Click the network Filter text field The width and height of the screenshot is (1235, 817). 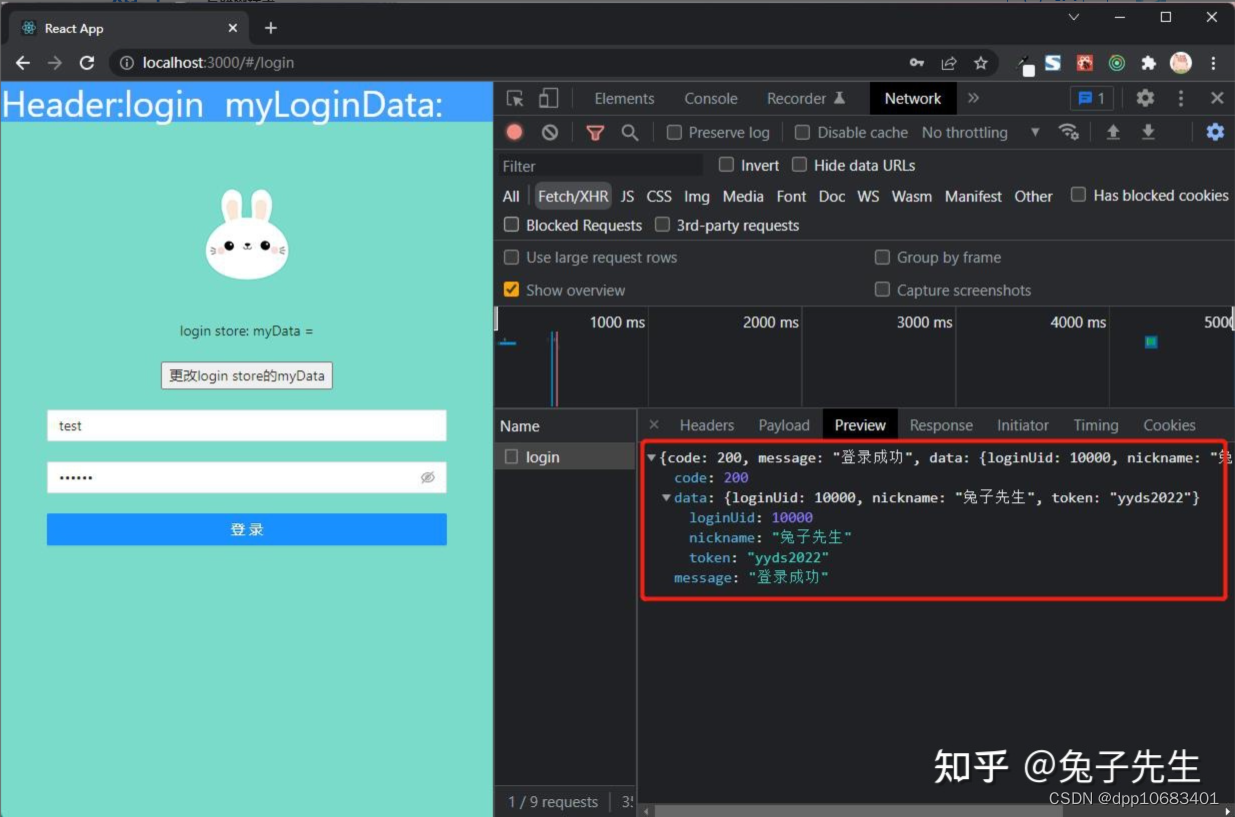(600, 166)
